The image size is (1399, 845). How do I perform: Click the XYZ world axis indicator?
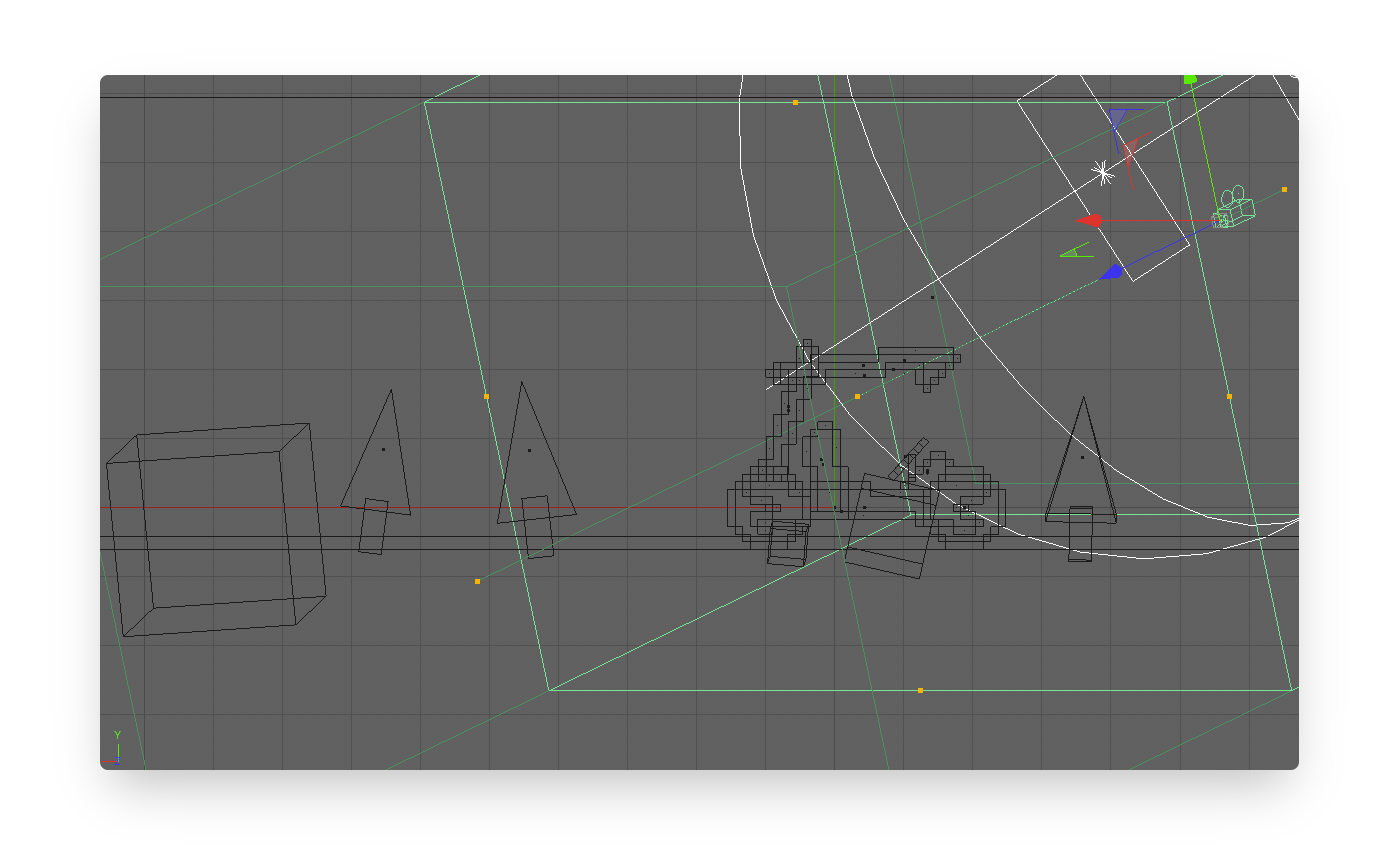click(117, 748)
